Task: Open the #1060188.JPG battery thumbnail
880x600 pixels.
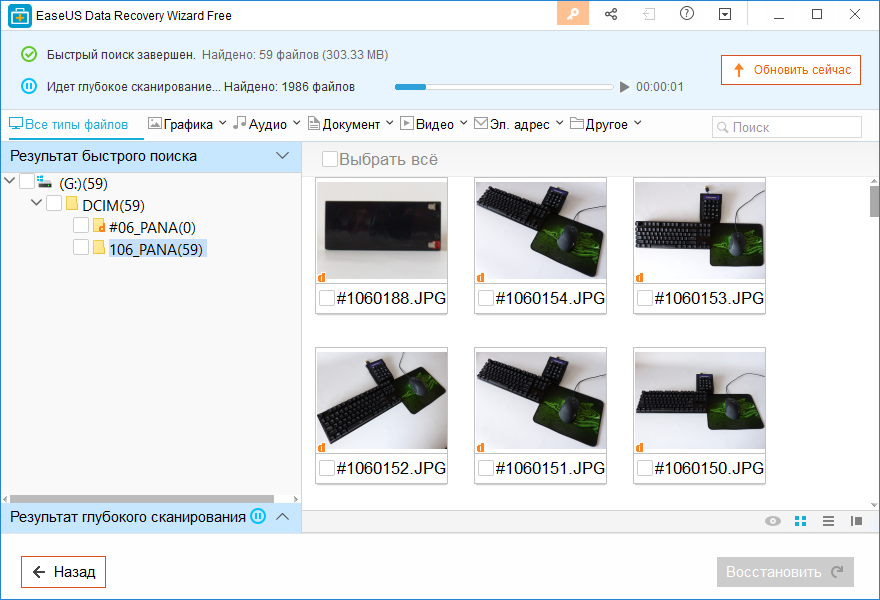Action: point(382,231)
